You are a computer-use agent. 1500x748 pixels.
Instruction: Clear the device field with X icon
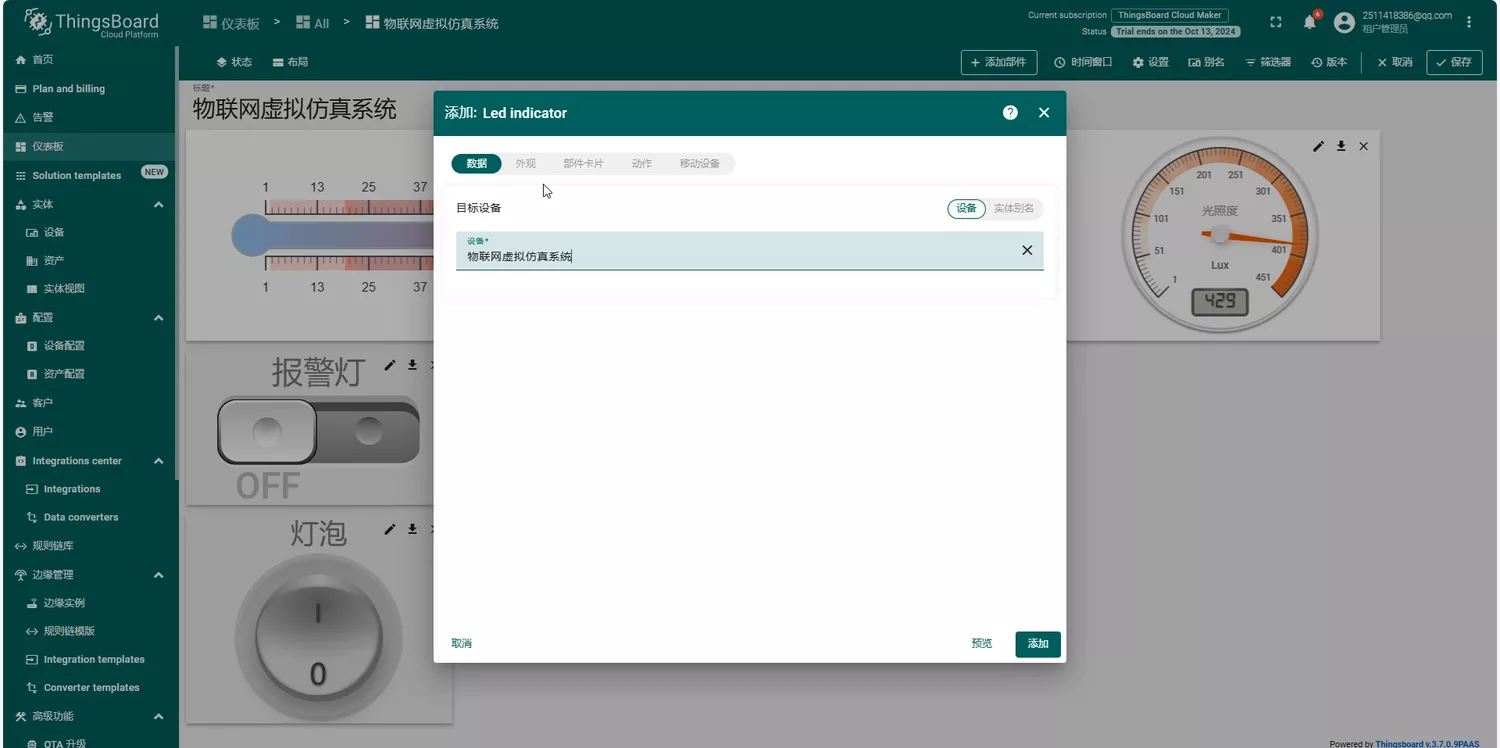pos(1026,250)
